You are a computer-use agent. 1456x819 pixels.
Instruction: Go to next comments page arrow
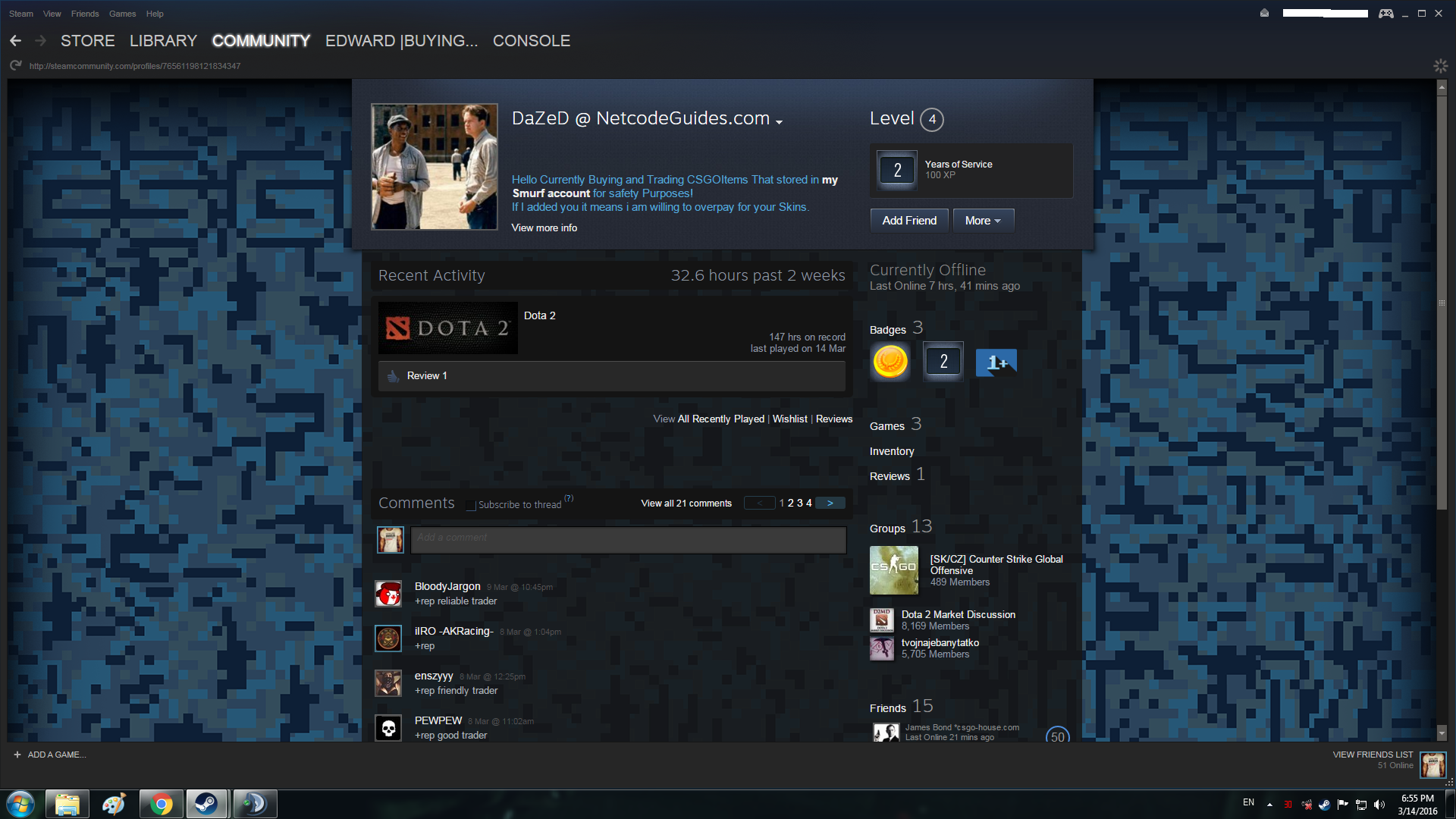pyautogui.click(x=830, y=503)
